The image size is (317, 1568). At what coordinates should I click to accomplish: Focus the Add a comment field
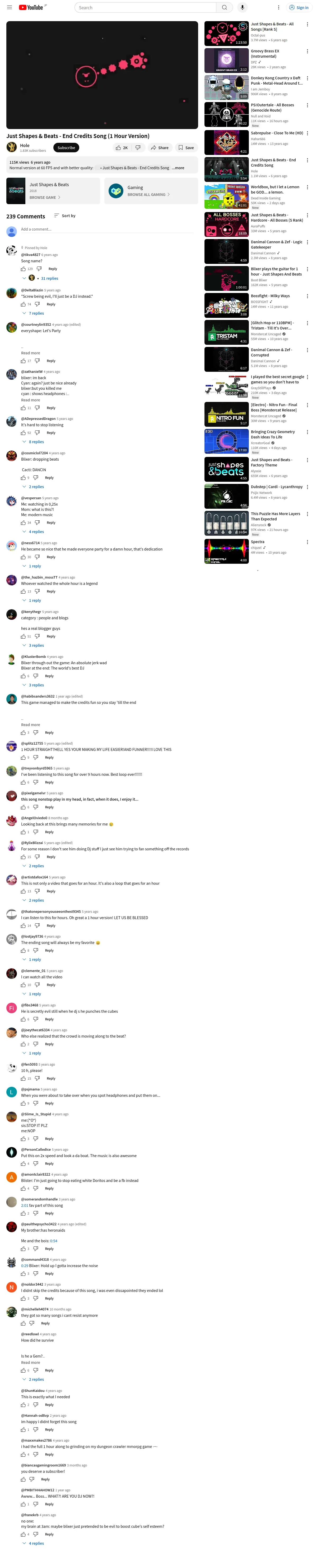tap(108, 230)
